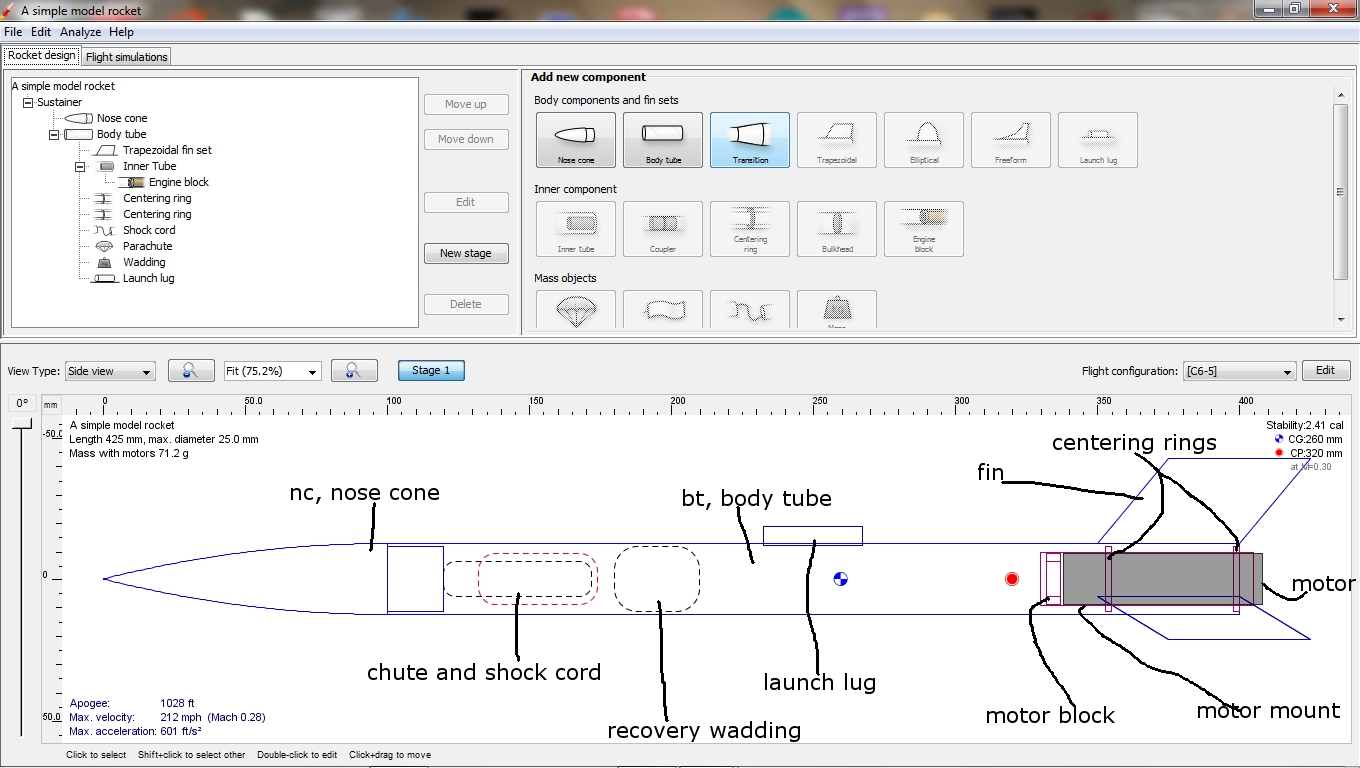This screenshot has height=768, width=1360.
Task: Add a Parachute mass object
Action: 576,310
